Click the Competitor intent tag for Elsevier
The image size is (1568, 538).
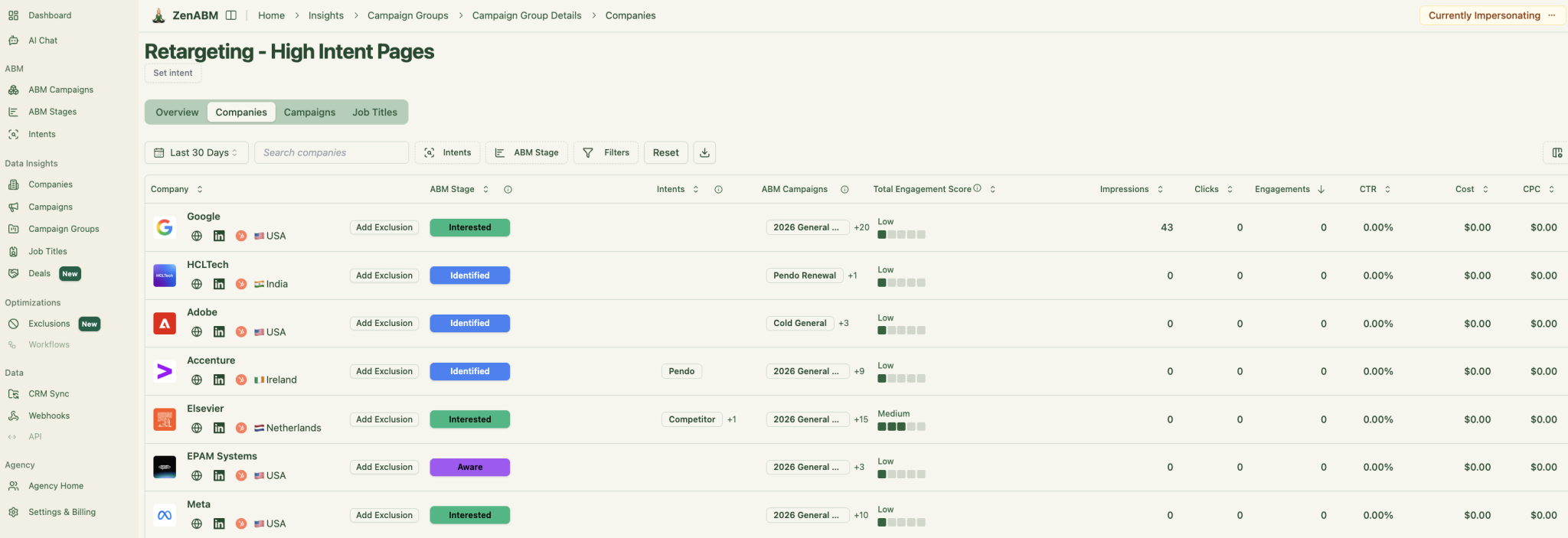point(691,419)
